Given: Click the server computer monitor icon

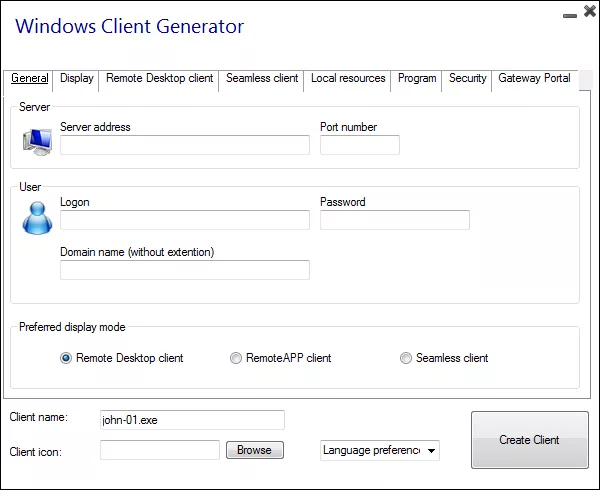Looking at the screenshot, I should [37, 142].
